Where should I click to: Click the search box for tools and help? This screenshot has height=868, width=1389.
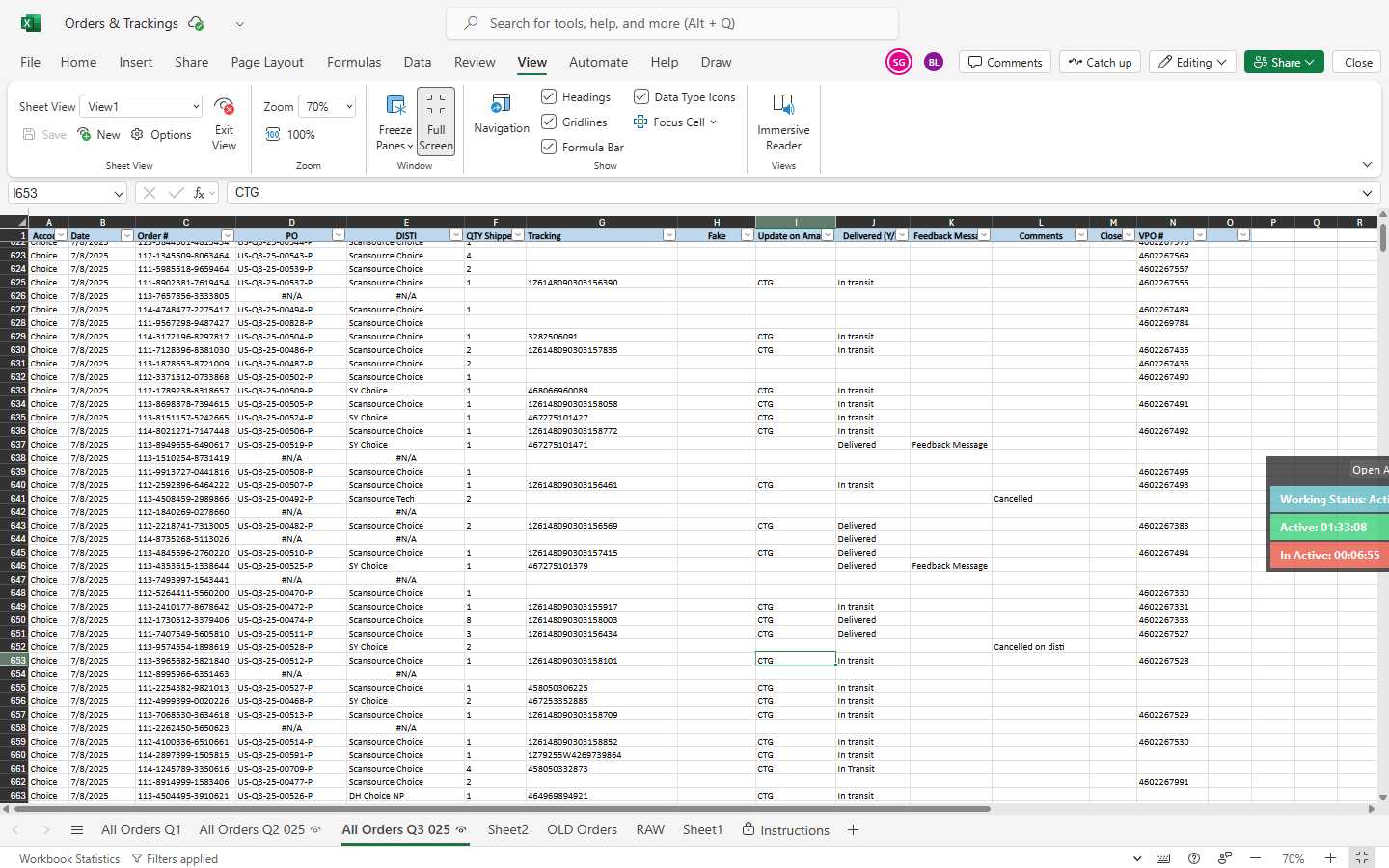pyautogui.click(x=672, y=23)
